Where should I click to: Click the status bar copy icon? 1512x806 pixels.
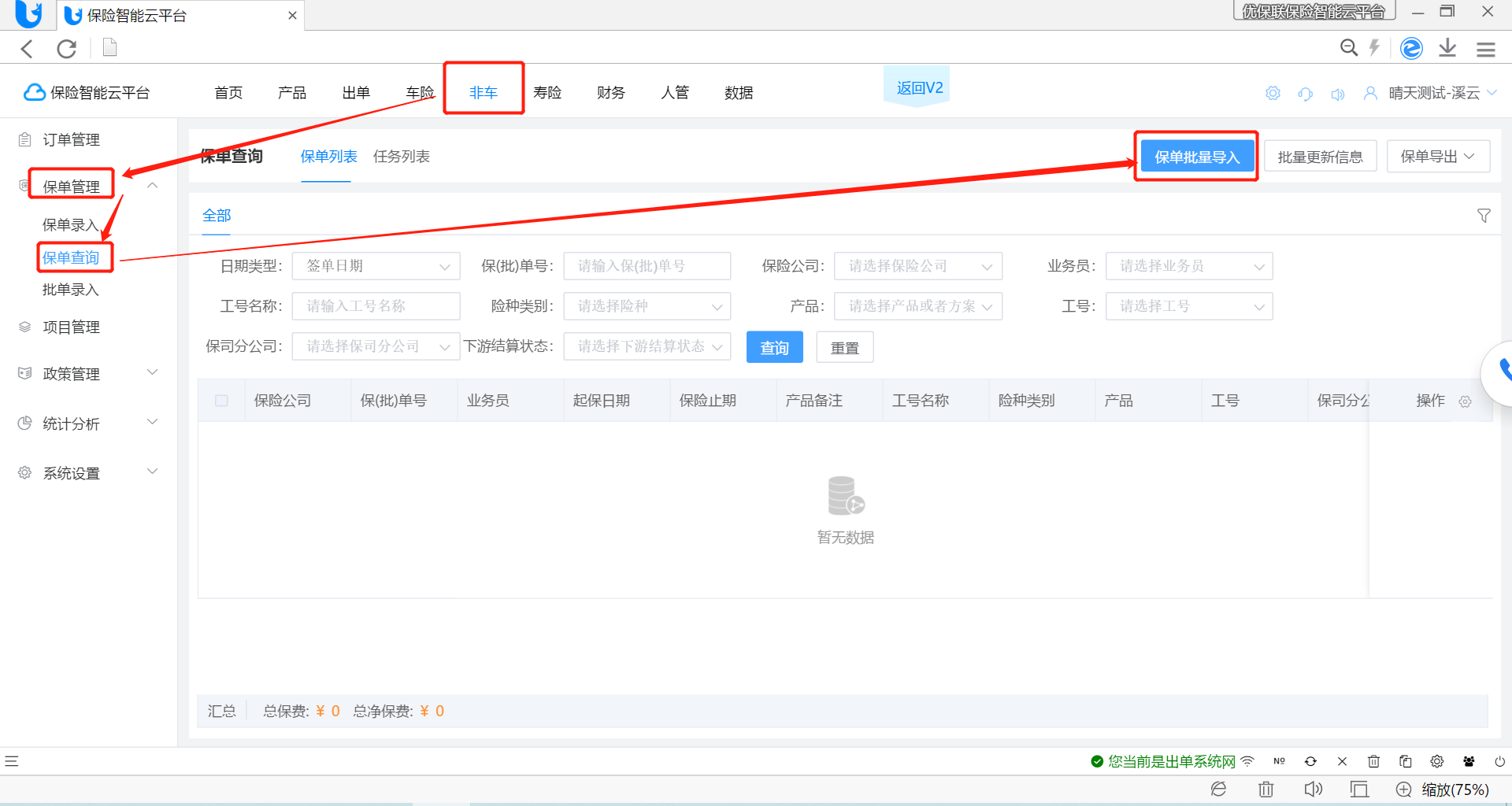[x=1405, y=761]
